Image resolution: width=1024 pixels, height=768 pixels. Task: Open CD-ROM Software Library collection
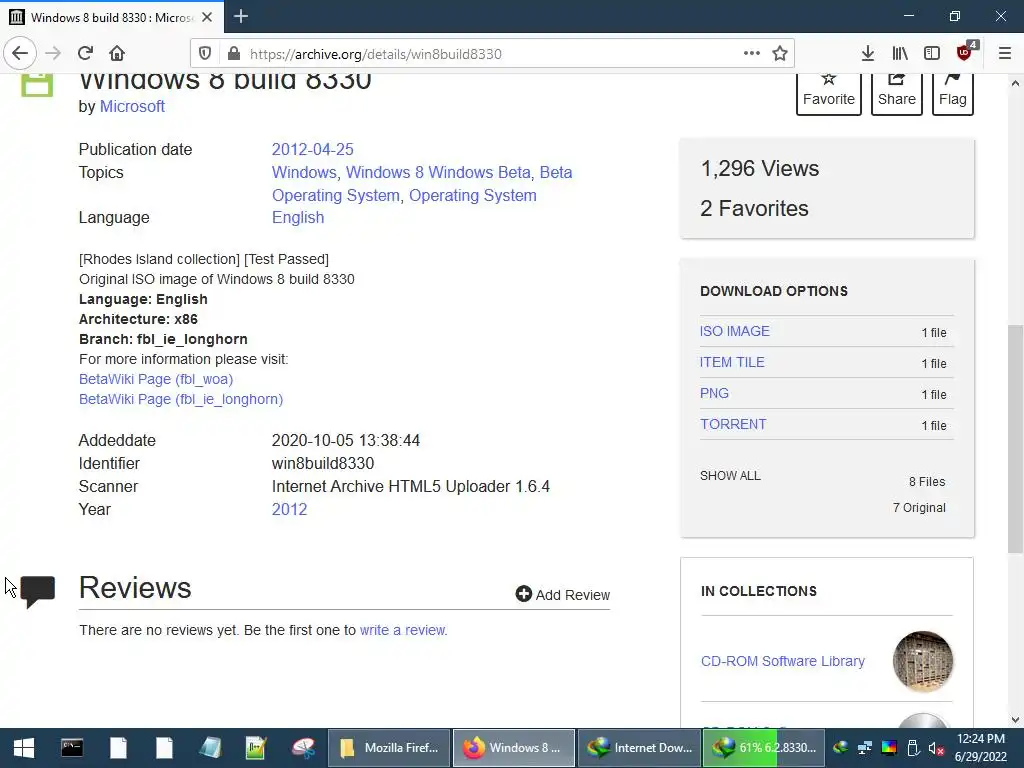pos(782,661)
